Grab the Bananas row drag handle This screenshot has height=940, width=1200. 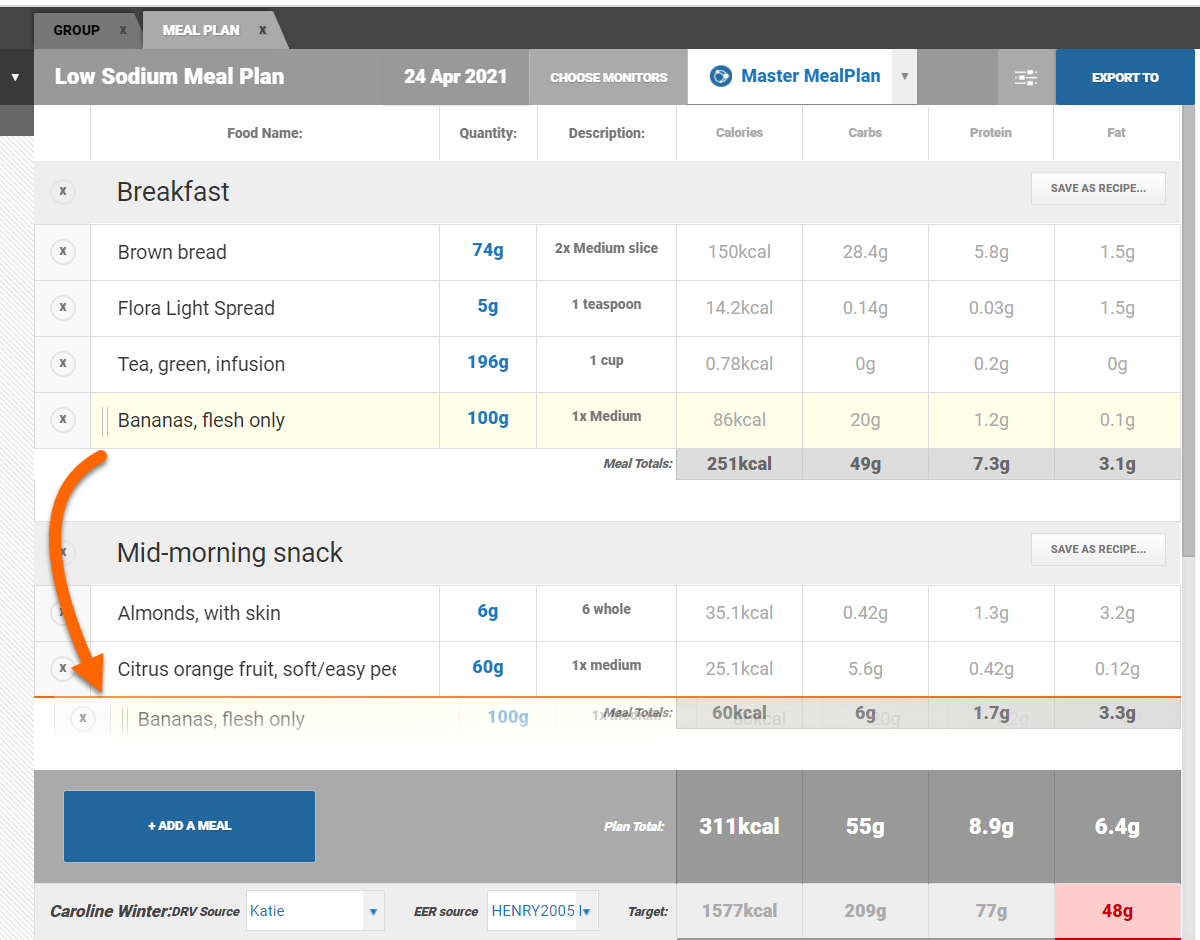tap(105, 421)
